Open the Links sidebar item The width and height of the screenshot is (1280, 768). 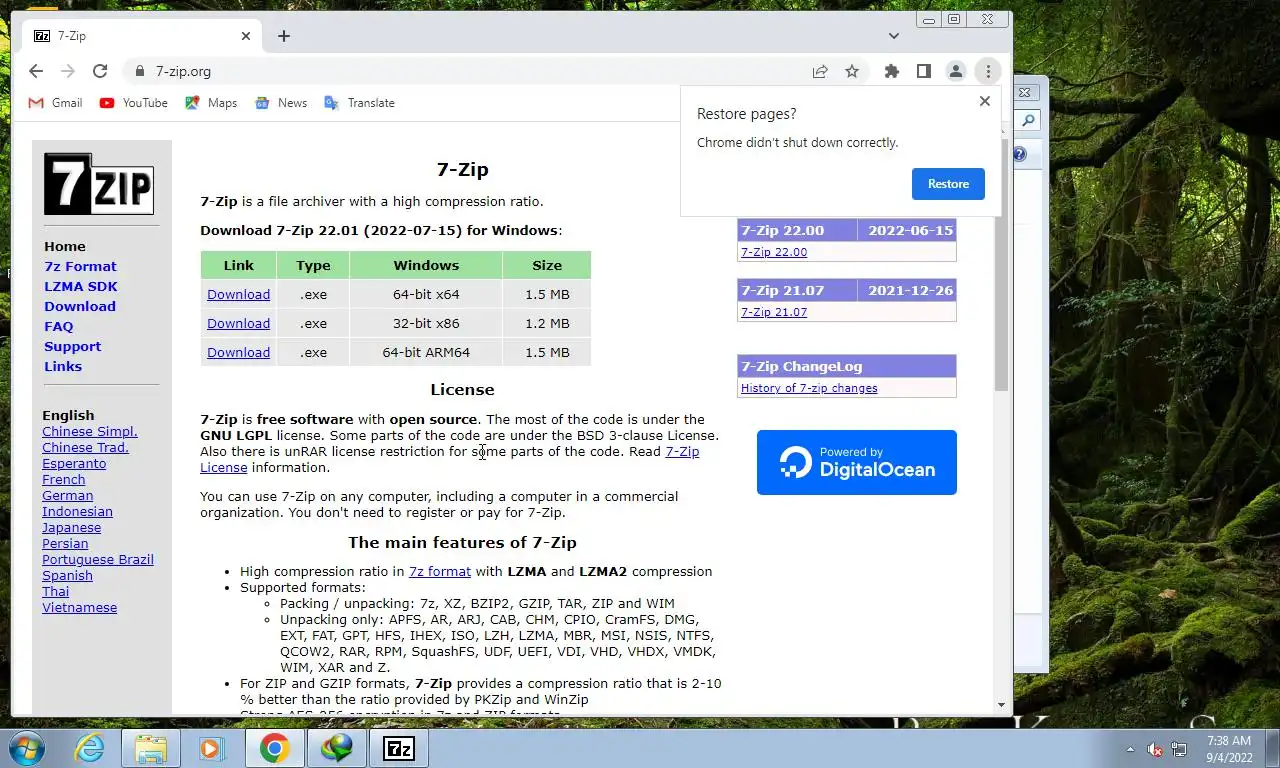[x=63, y=366]
